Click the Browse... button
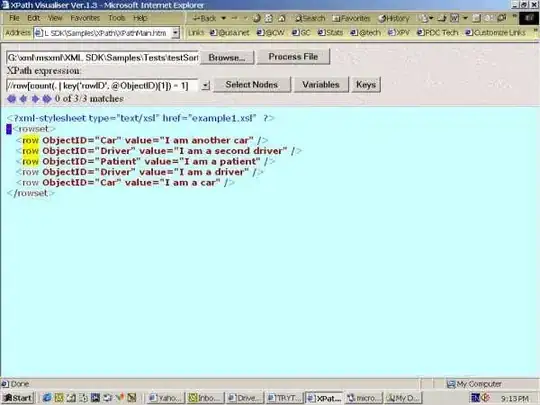540x405 pixels. 227,58
